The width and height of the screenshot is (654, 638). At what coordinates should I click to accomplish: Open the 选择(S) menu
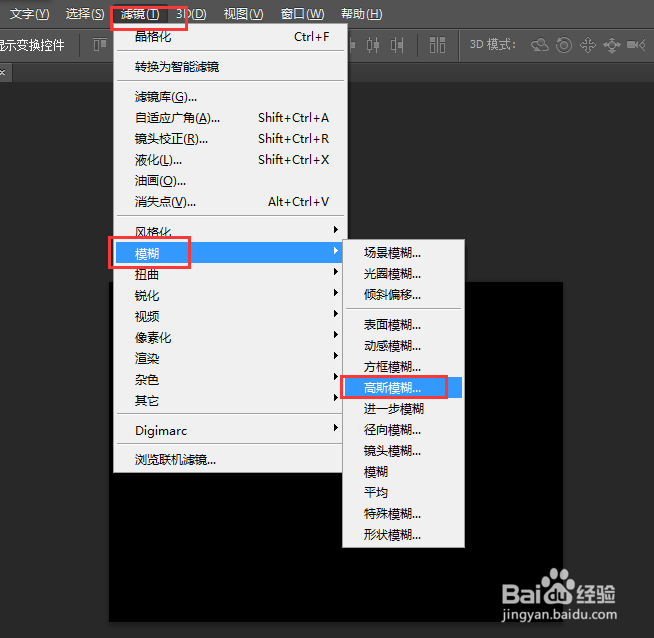click(85, 14)
